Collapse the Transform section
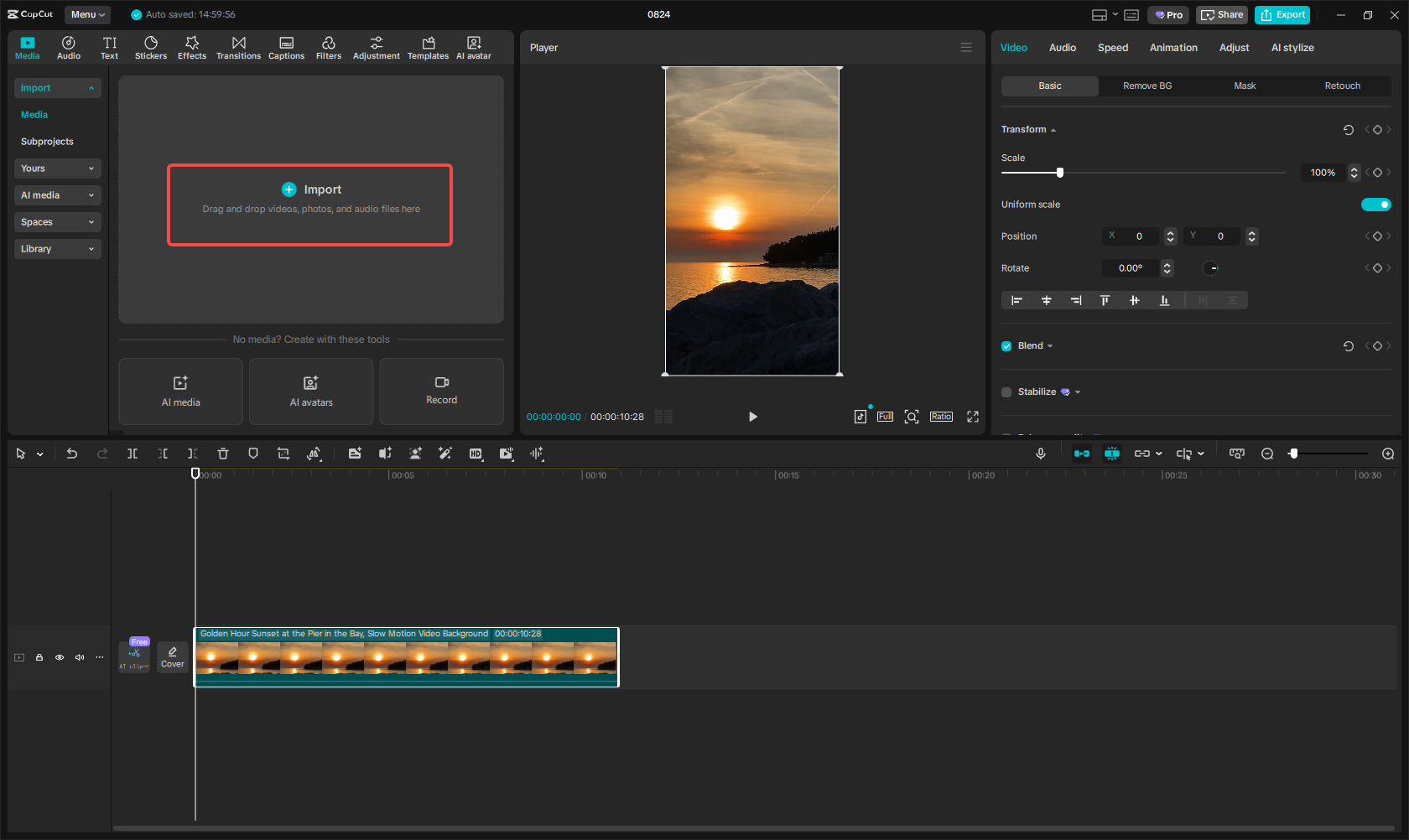 point(1053,129)
